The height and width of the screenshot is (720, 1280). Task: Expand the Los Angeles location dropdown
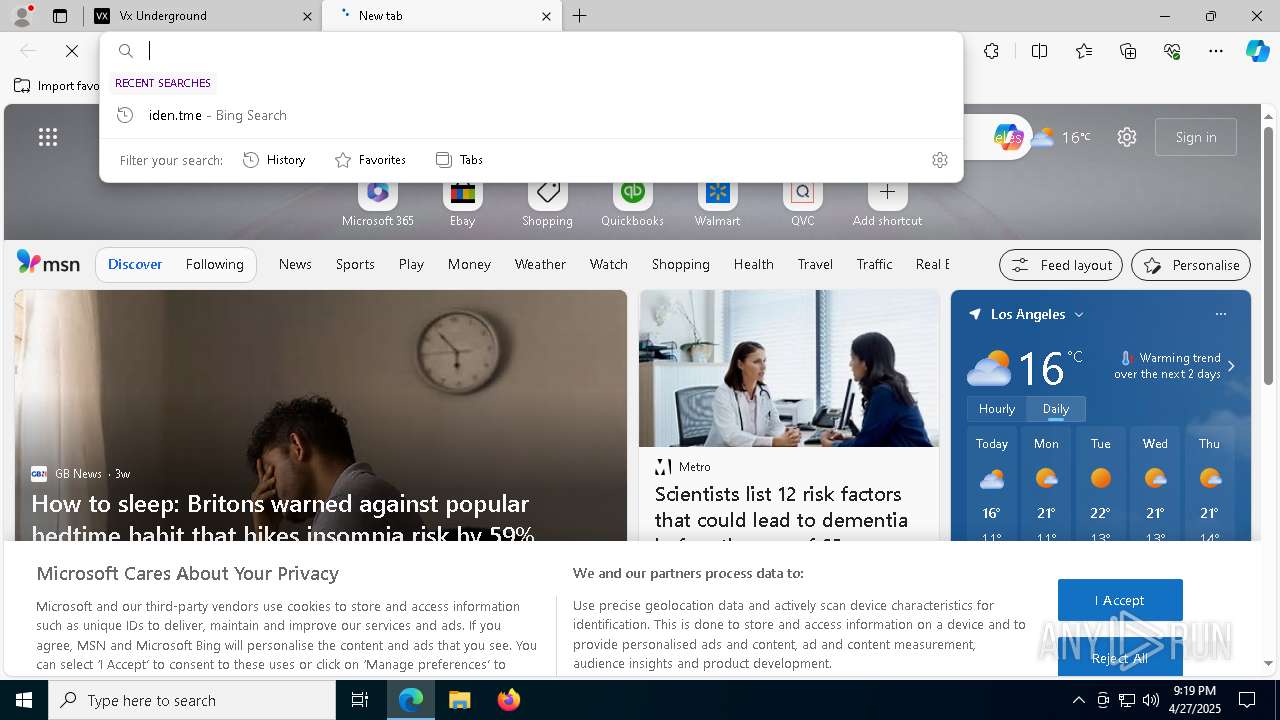[x=1079, y=314]
